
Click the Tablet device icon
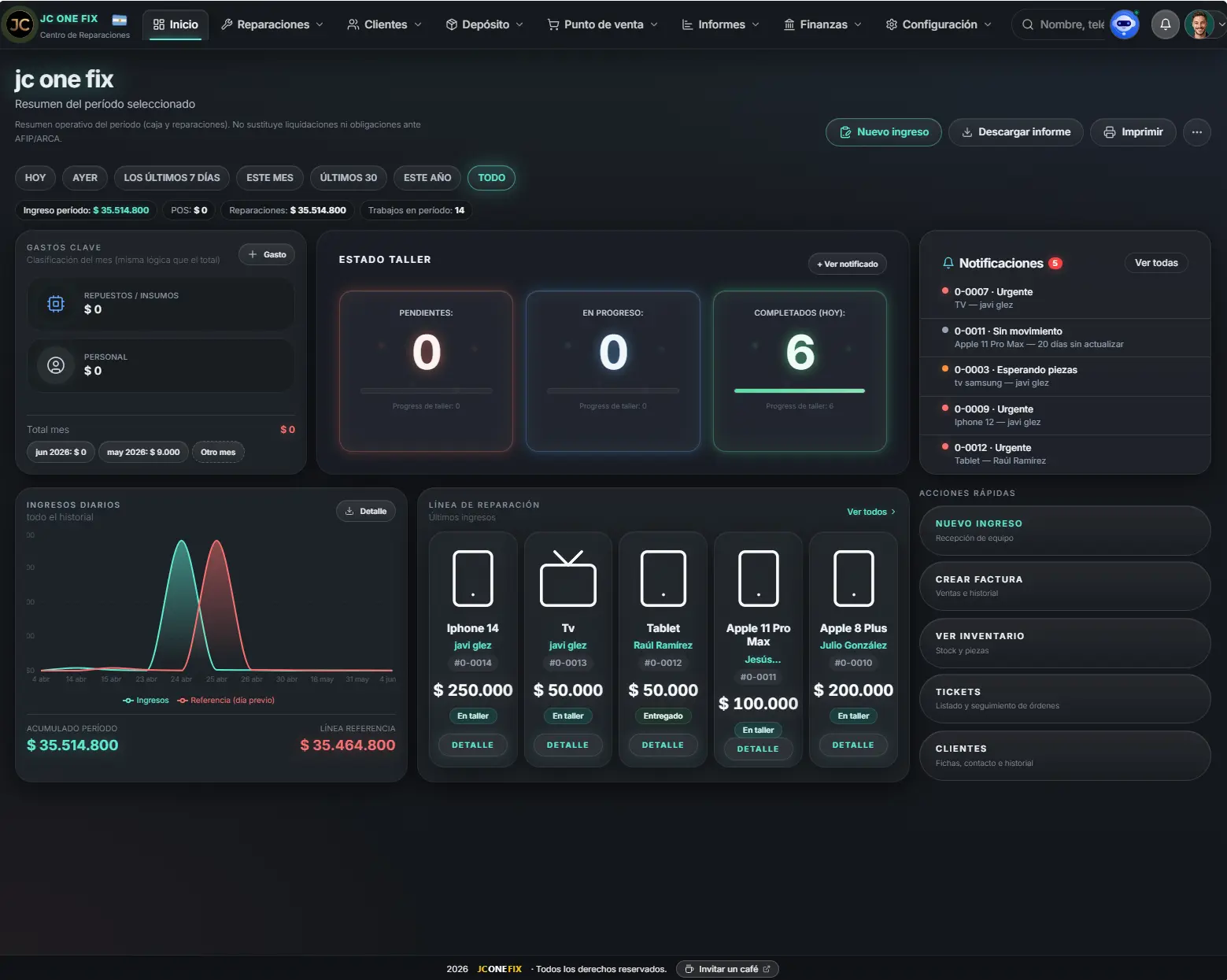[x=663, y=579]
